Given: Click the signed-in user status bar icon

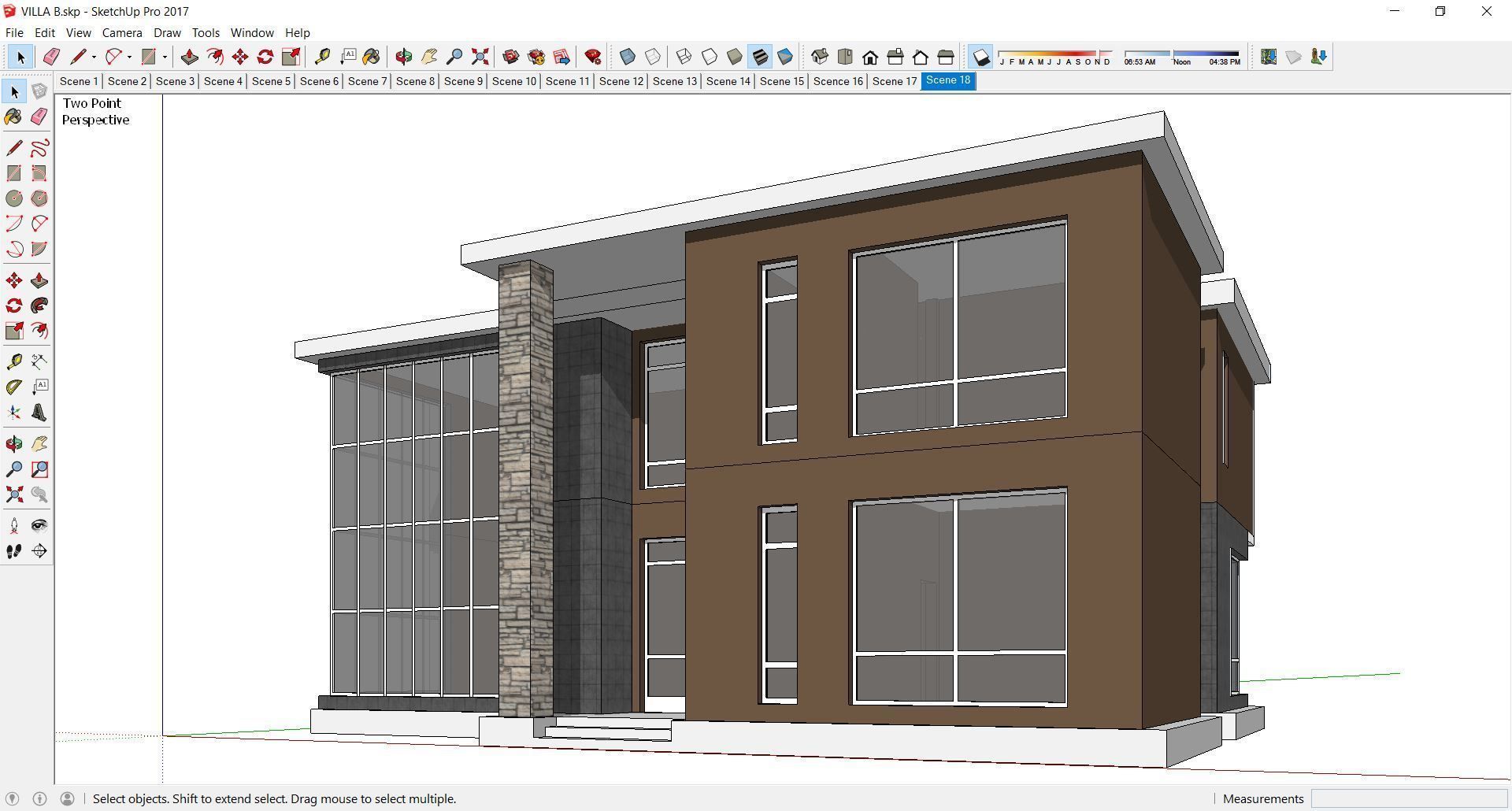Looking at the screenshot, I should [67, 799].
